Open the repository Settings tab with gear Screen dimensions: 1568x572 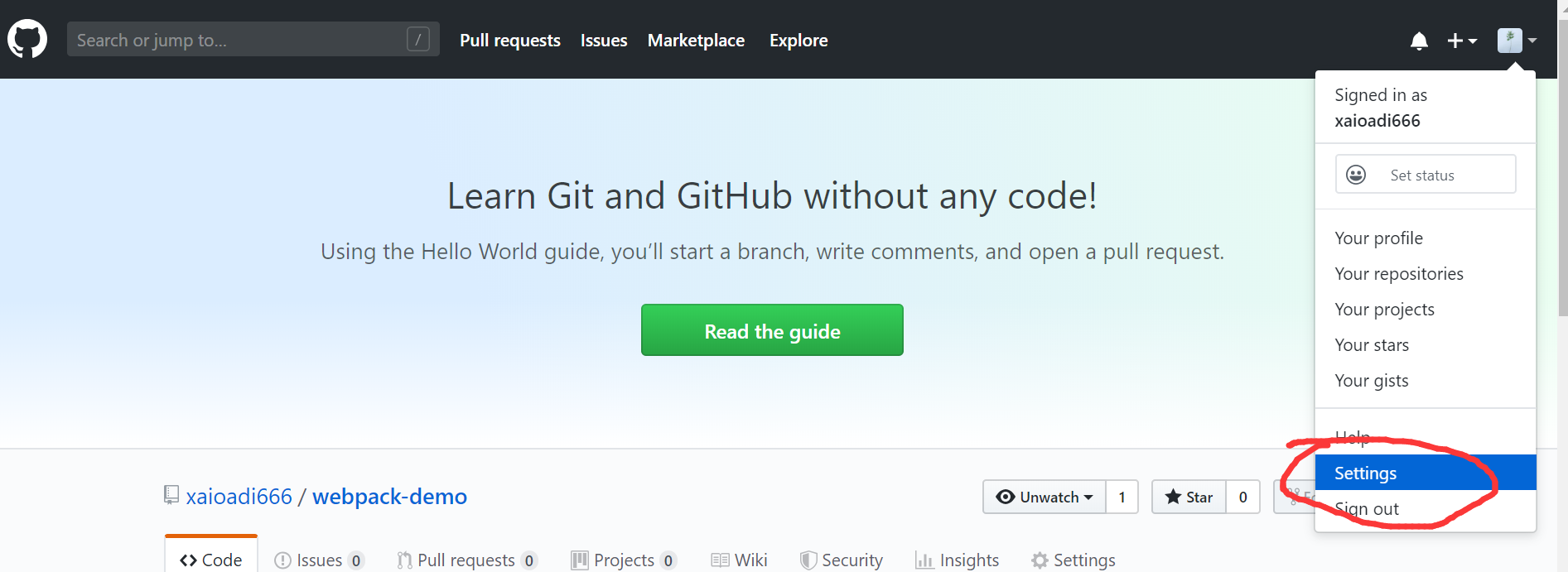coord(1073,560)
